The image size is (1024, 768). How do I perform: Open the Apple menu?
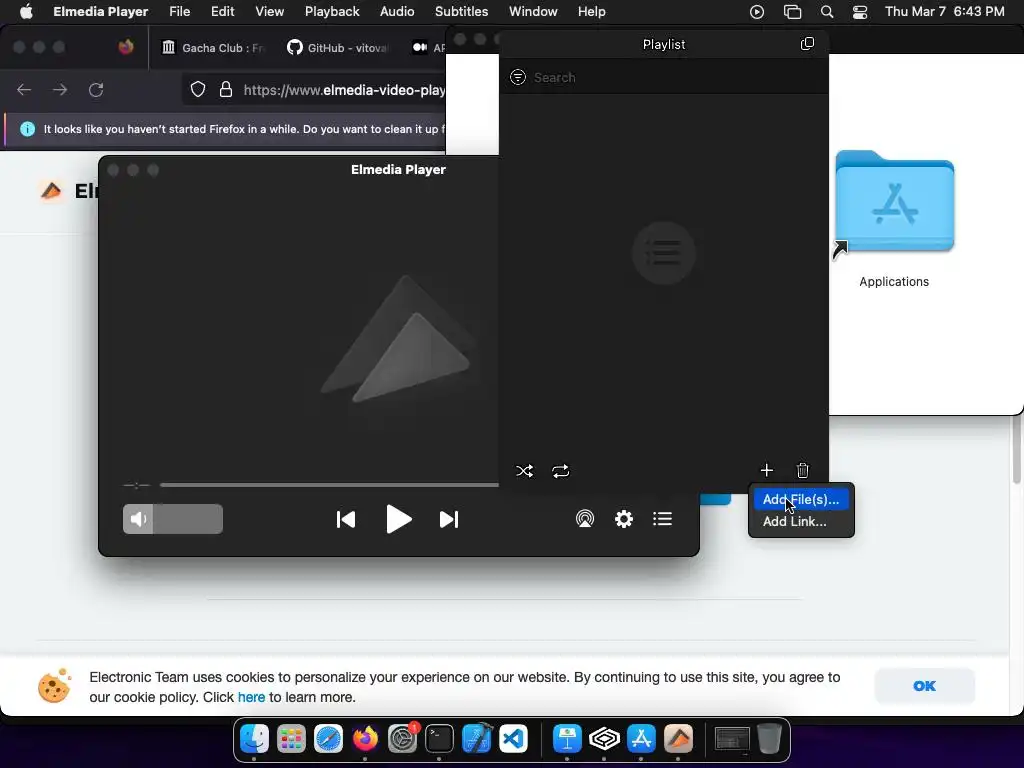26,12
